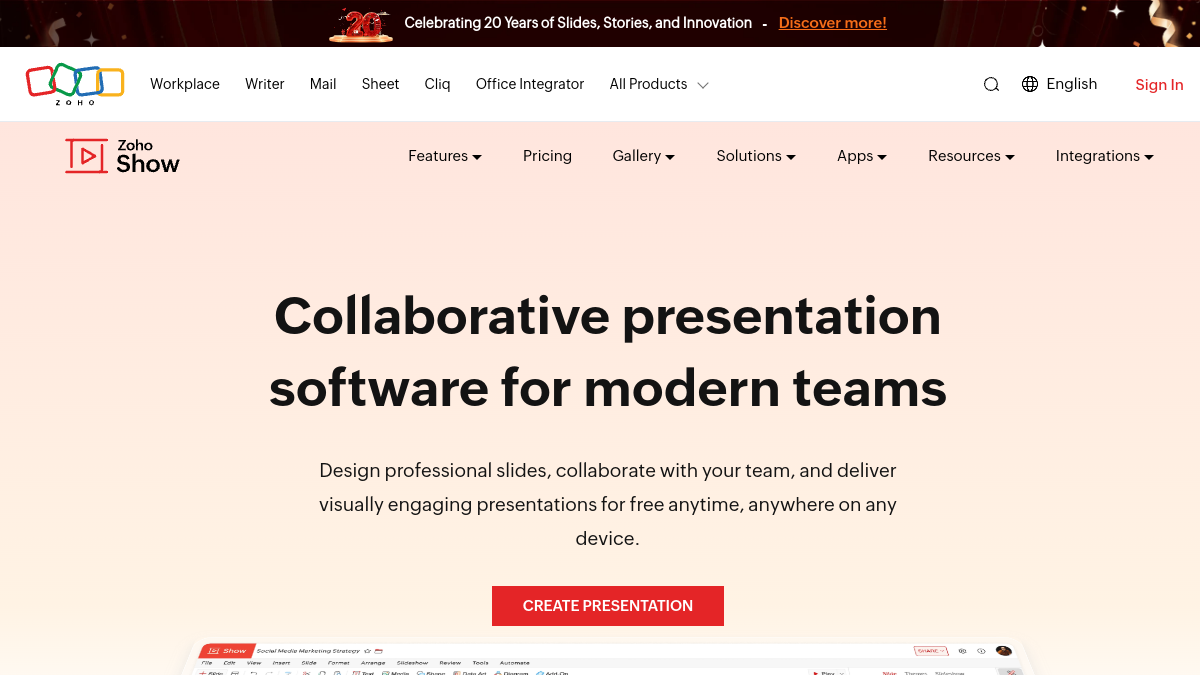Image resolution: width=1200 pixels, height=675 pixels.
Task: Open Automate menu in app preview
Action: point(515,663)
